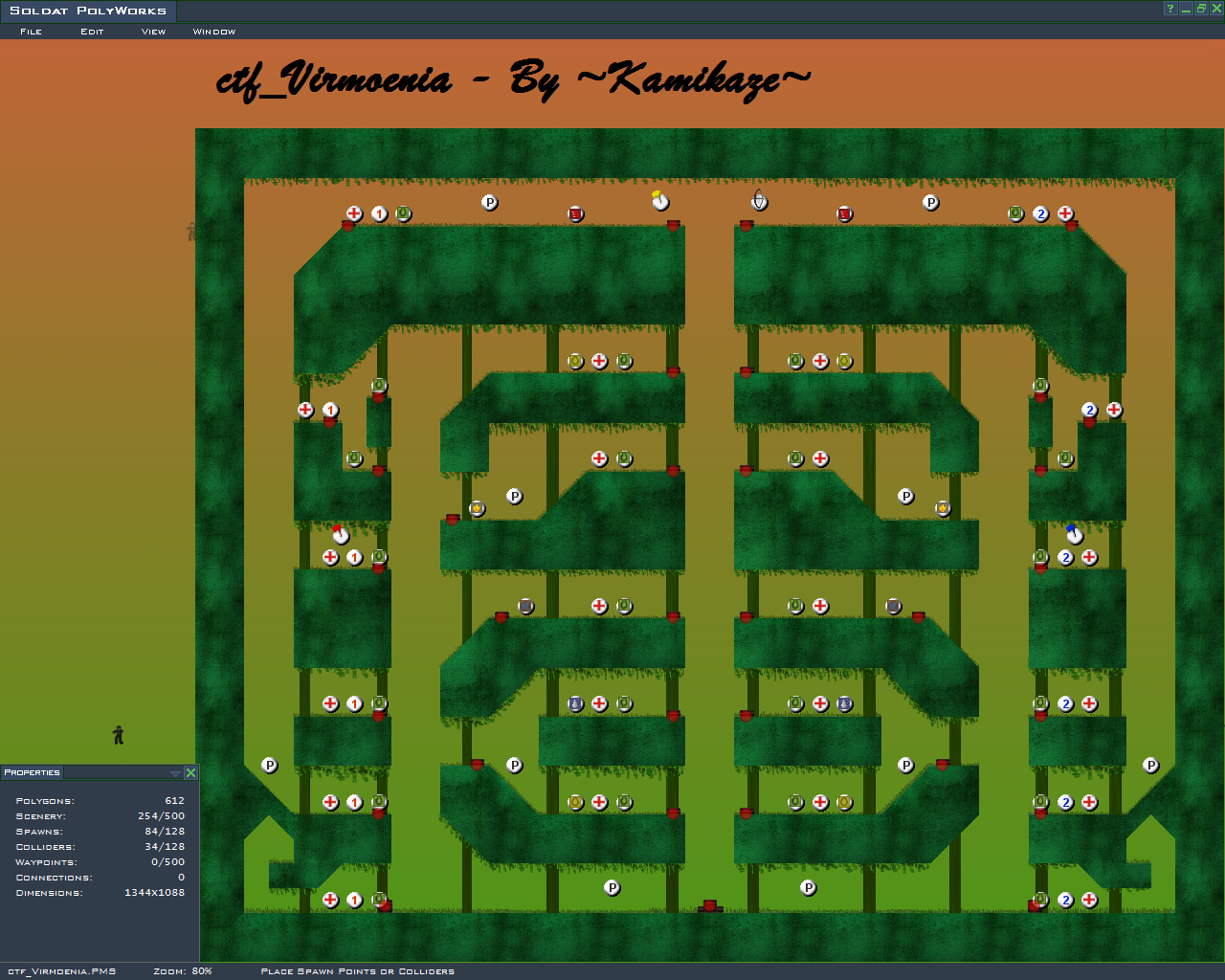Select the gray square spawn icon left of center
1225x980 pixels.
525,606
